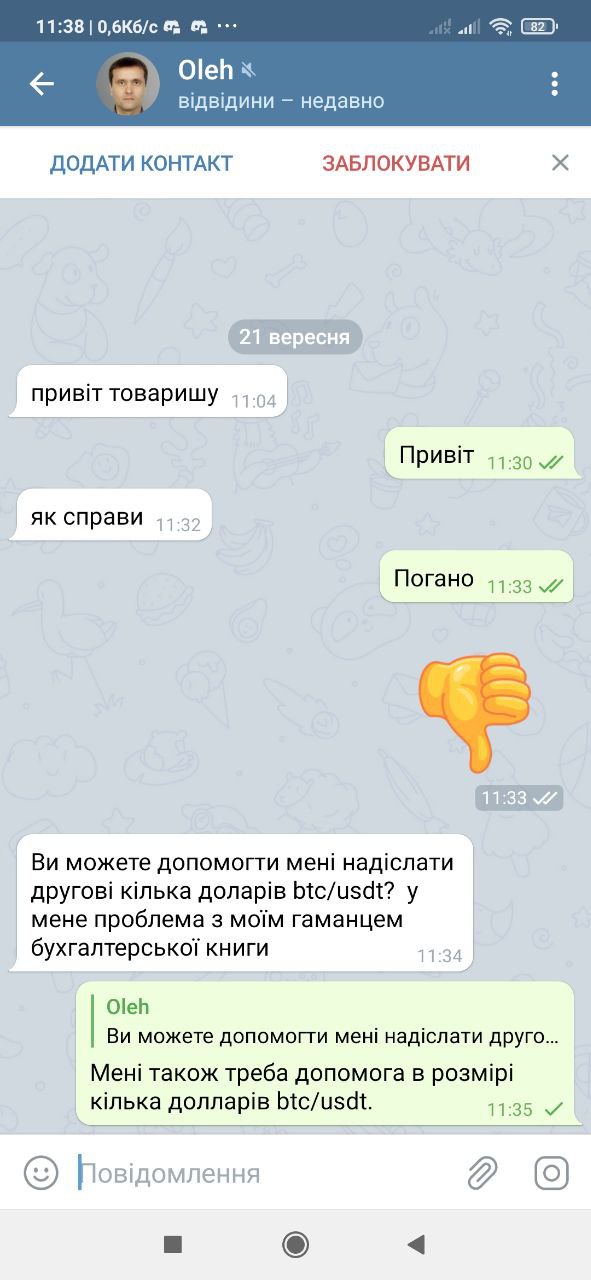Tap the Android home circle button

295,1243
